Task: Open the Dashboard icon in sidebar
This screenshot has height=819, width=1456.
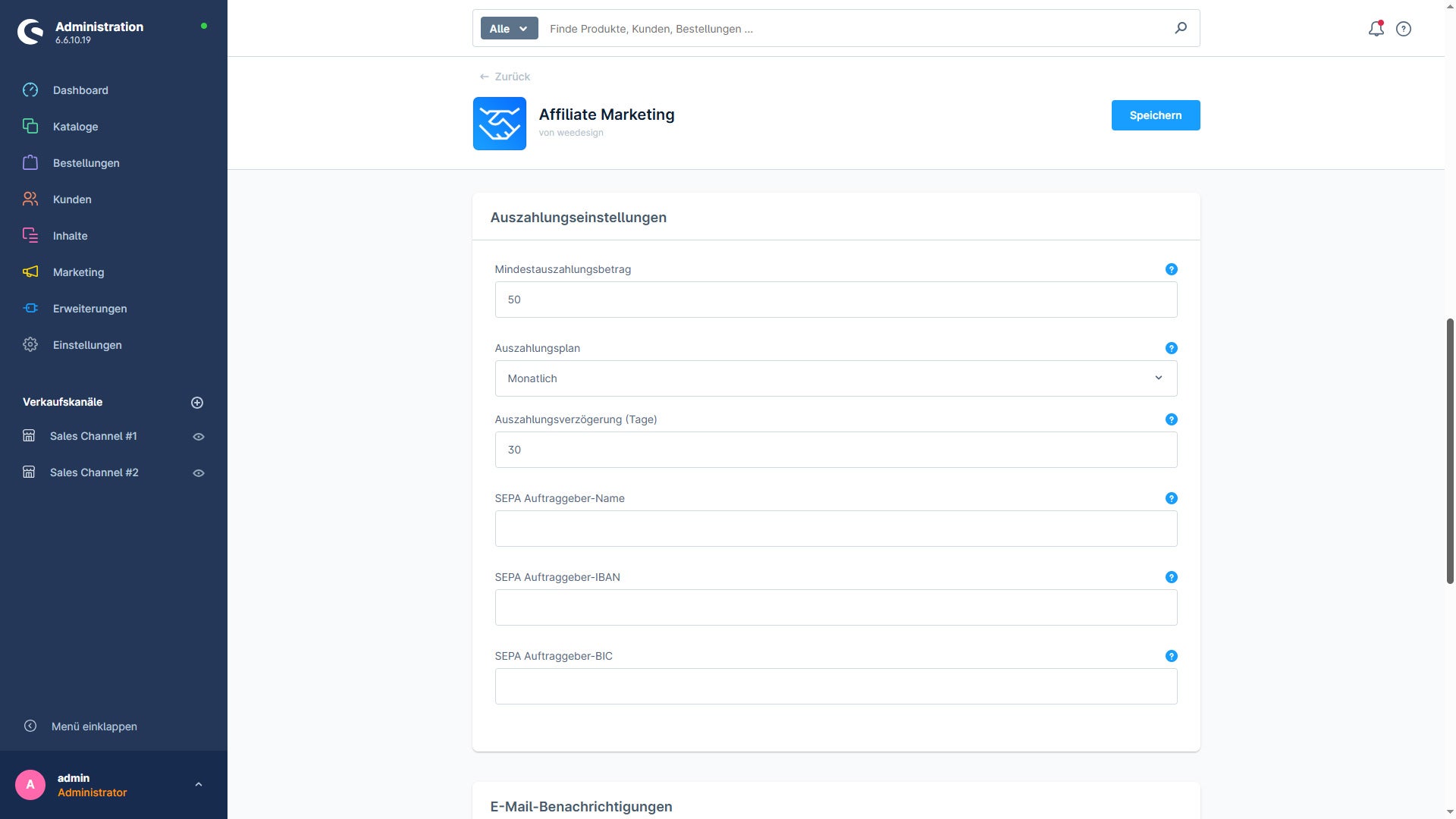Action: [x=30, y=90]
